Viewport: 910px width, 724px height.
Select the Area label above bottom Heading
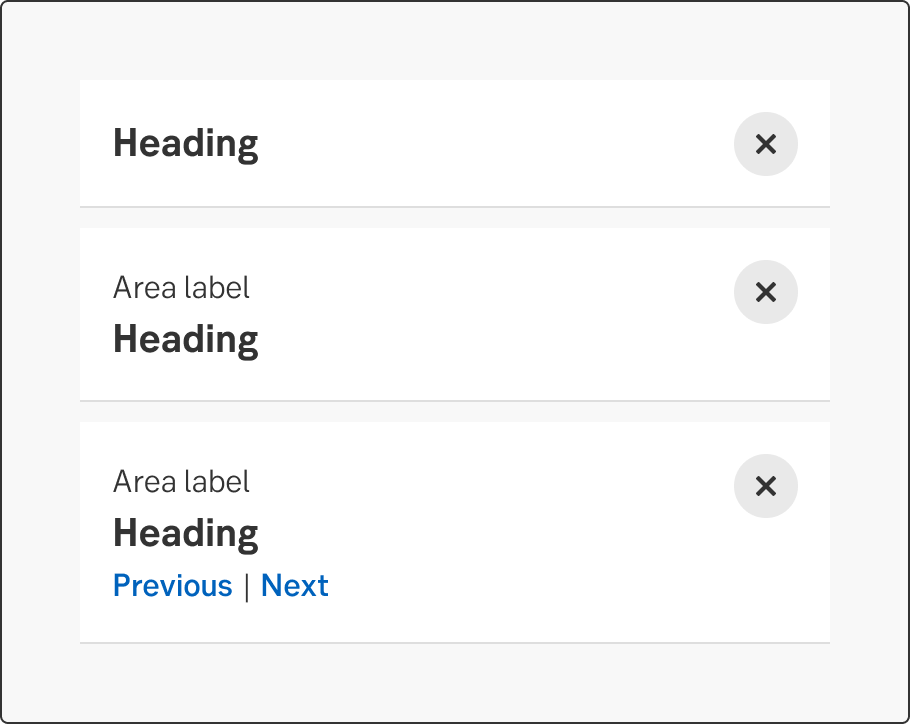point(182,481)
